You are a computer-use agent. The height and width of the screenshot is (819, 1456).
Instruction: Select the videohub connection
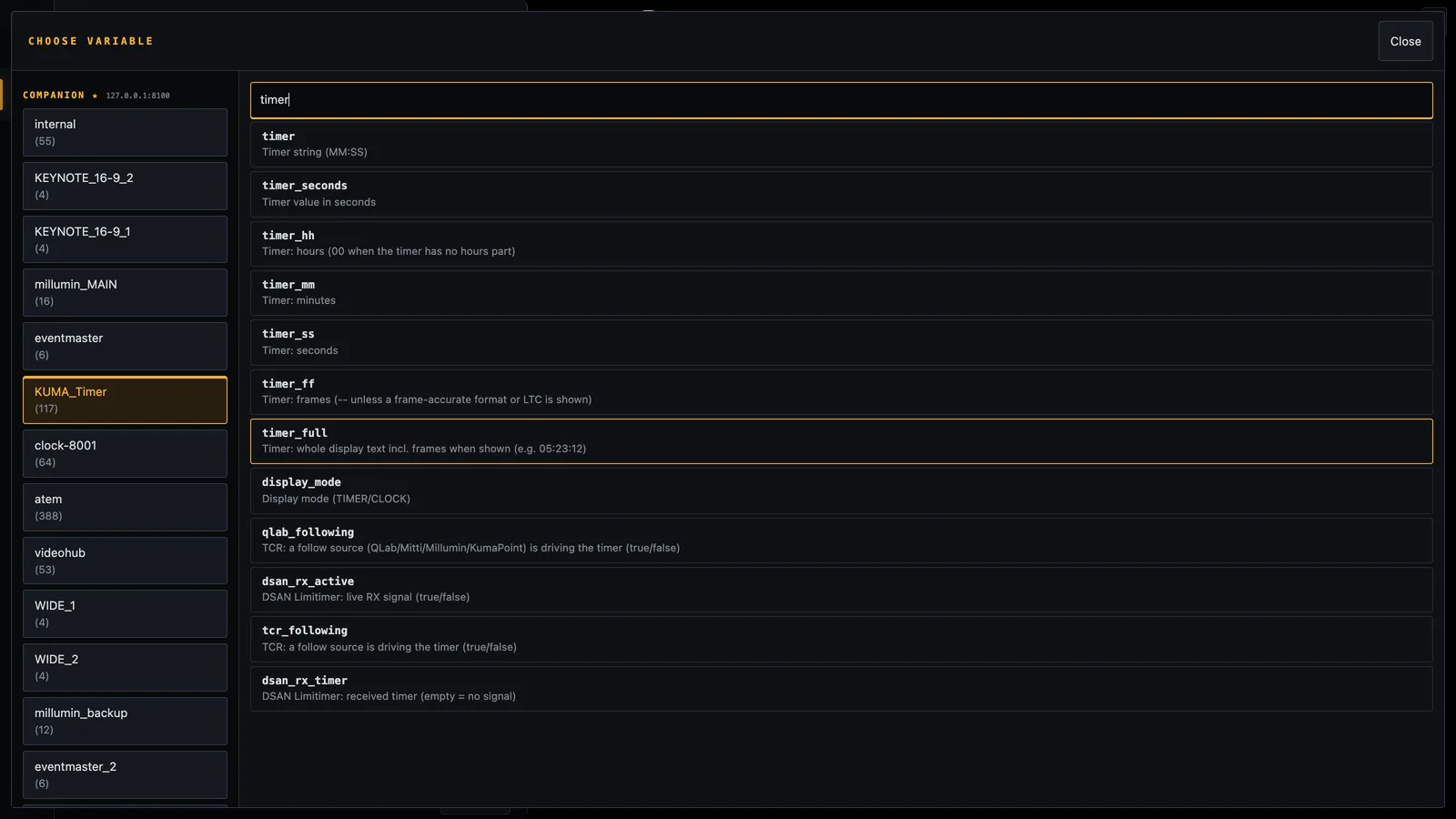125,561
